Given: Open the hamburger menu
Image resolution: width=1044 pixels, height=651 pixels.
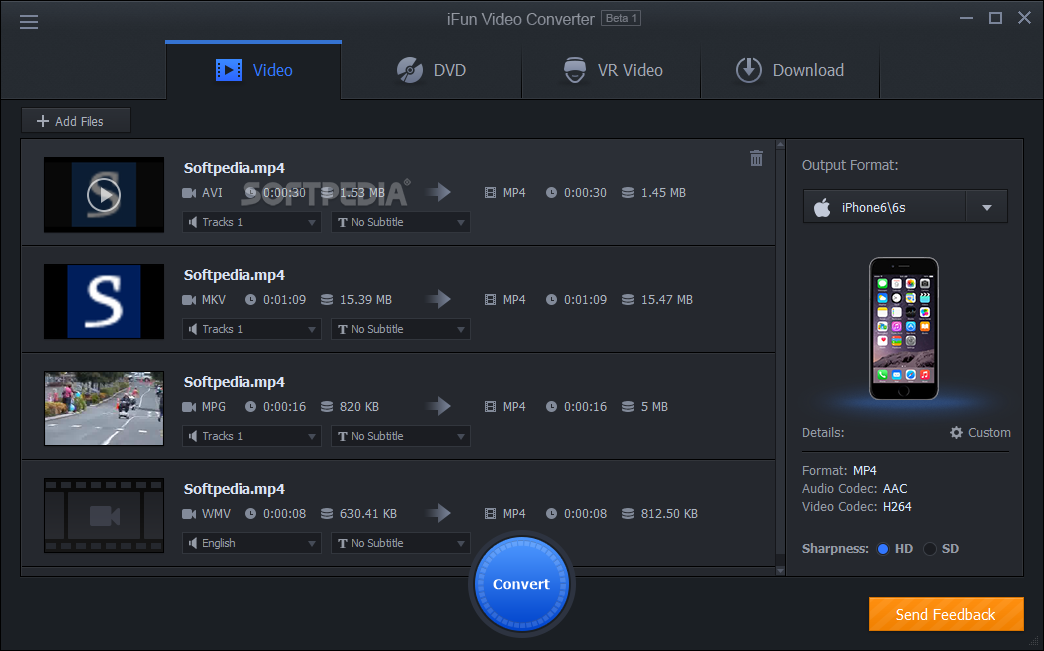Looking at the screenshot, I should tap(29, 22).
